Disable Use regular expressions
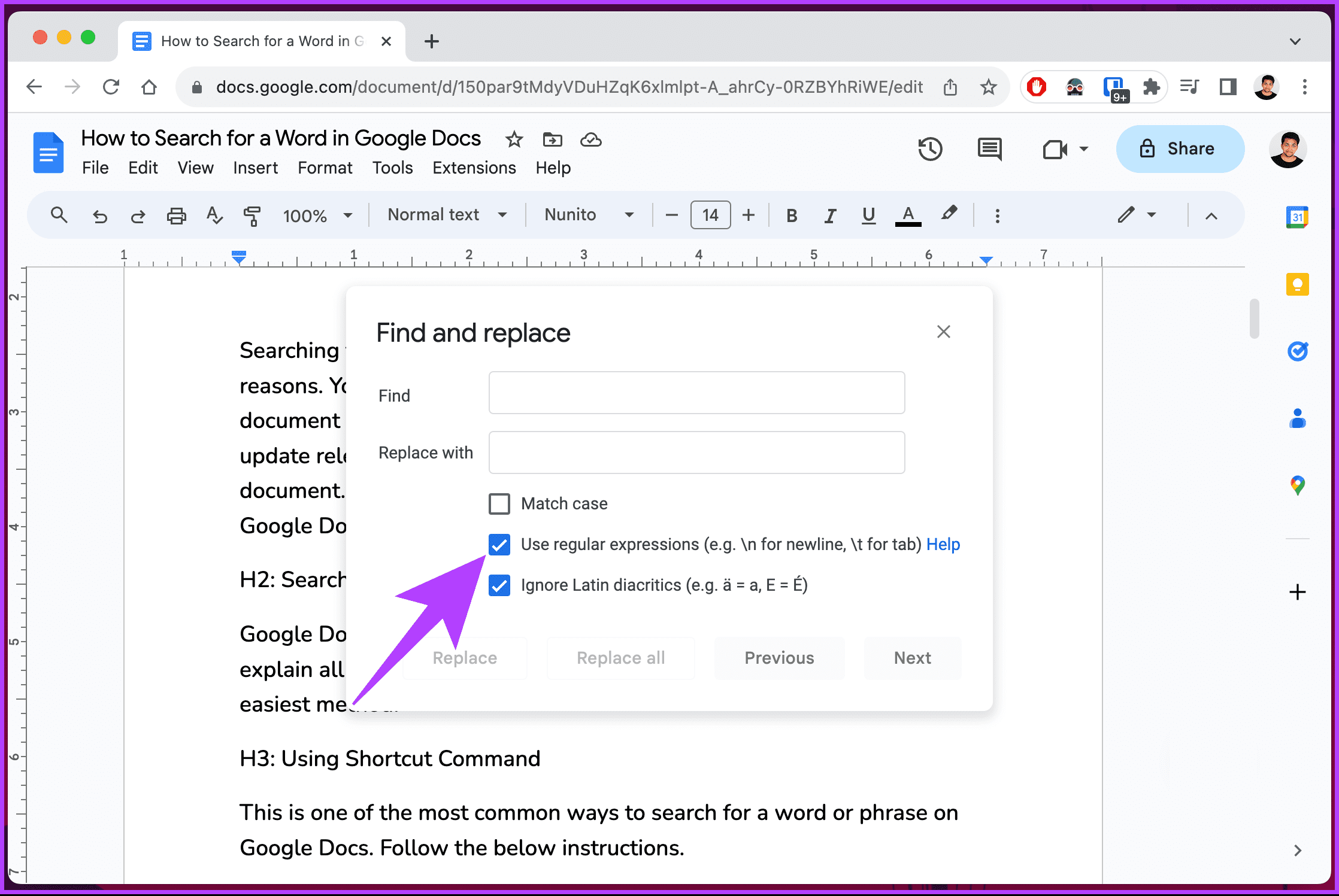Screen dimensions: 1339x896 pyautogui.click(x=499, y=545)
